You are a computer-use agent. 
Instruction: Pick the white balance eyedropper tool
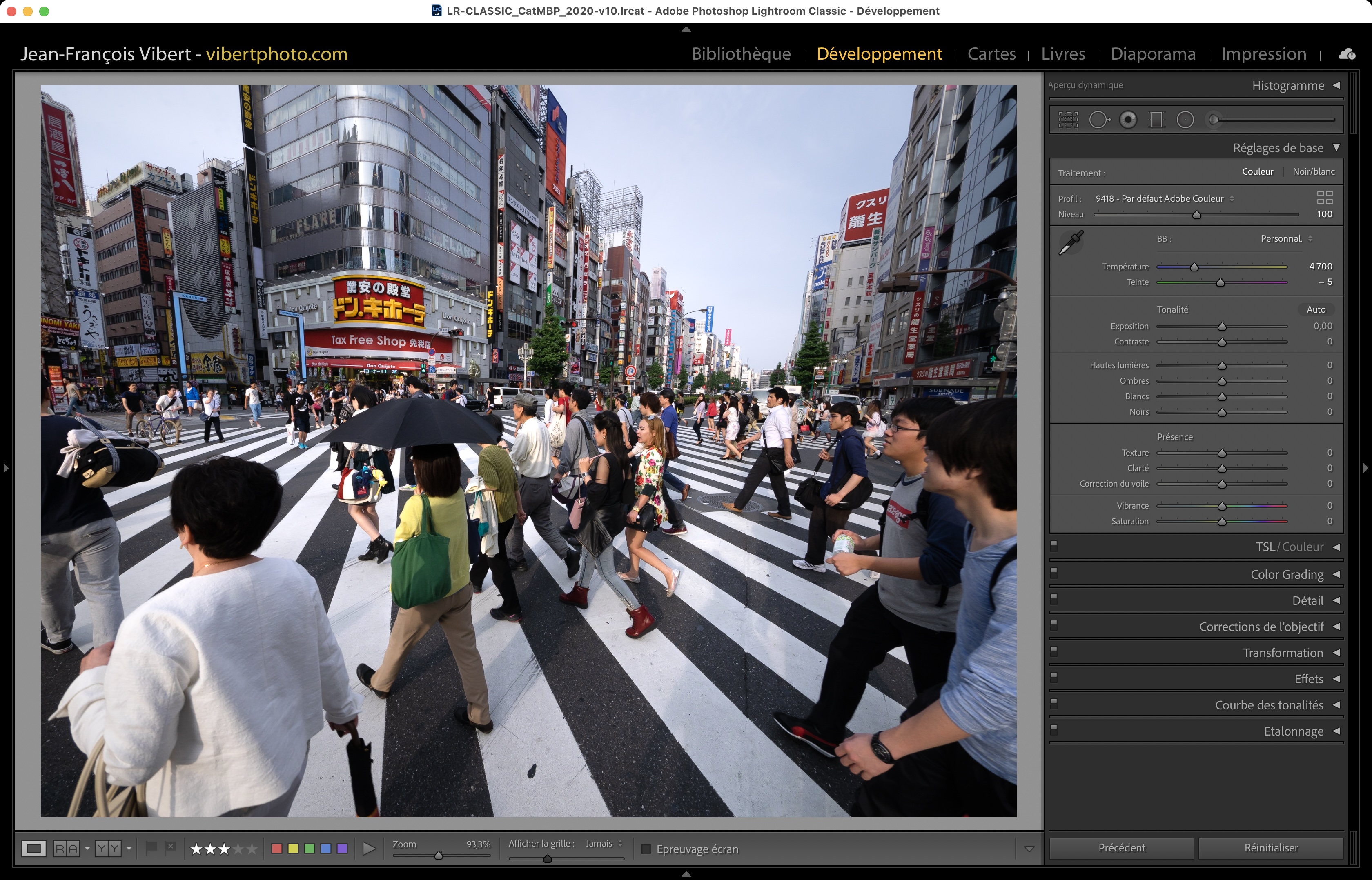coord(1071,243)
